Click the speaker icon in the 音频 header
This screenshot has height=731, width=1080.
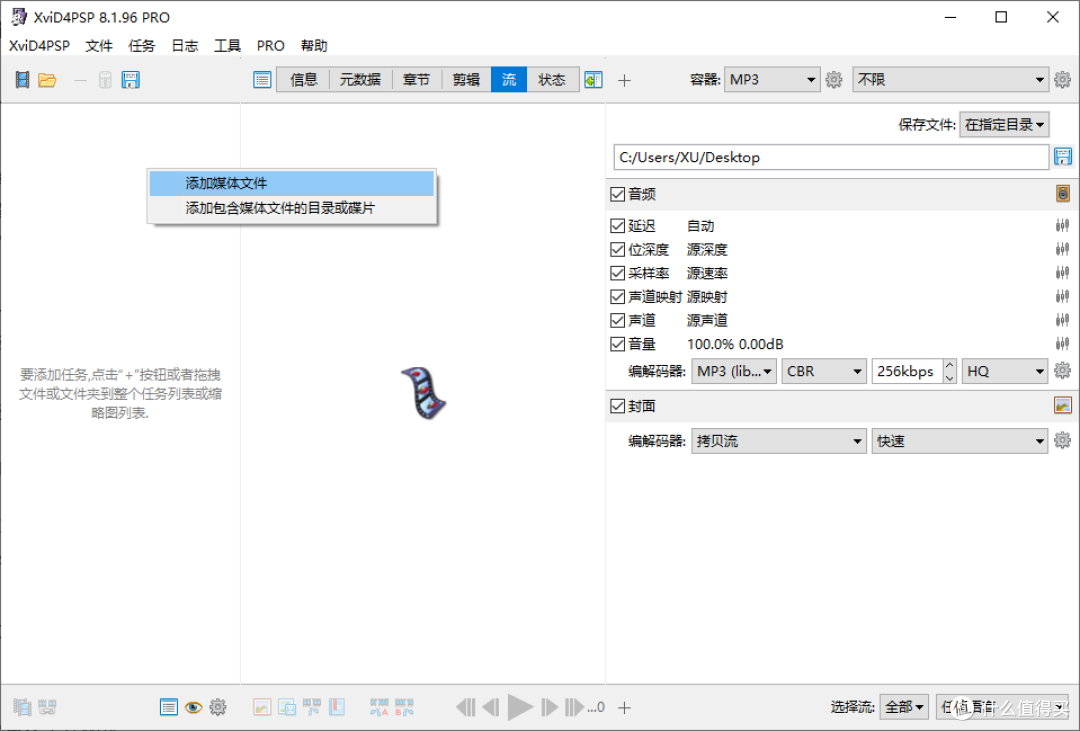[x=1063, y=194]
